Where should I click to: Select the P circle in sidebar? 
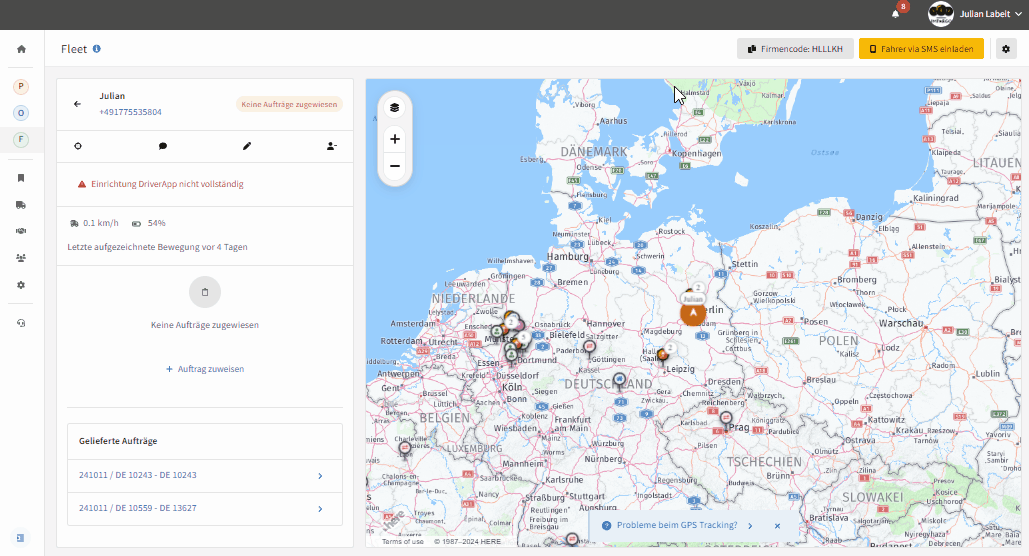21,86
